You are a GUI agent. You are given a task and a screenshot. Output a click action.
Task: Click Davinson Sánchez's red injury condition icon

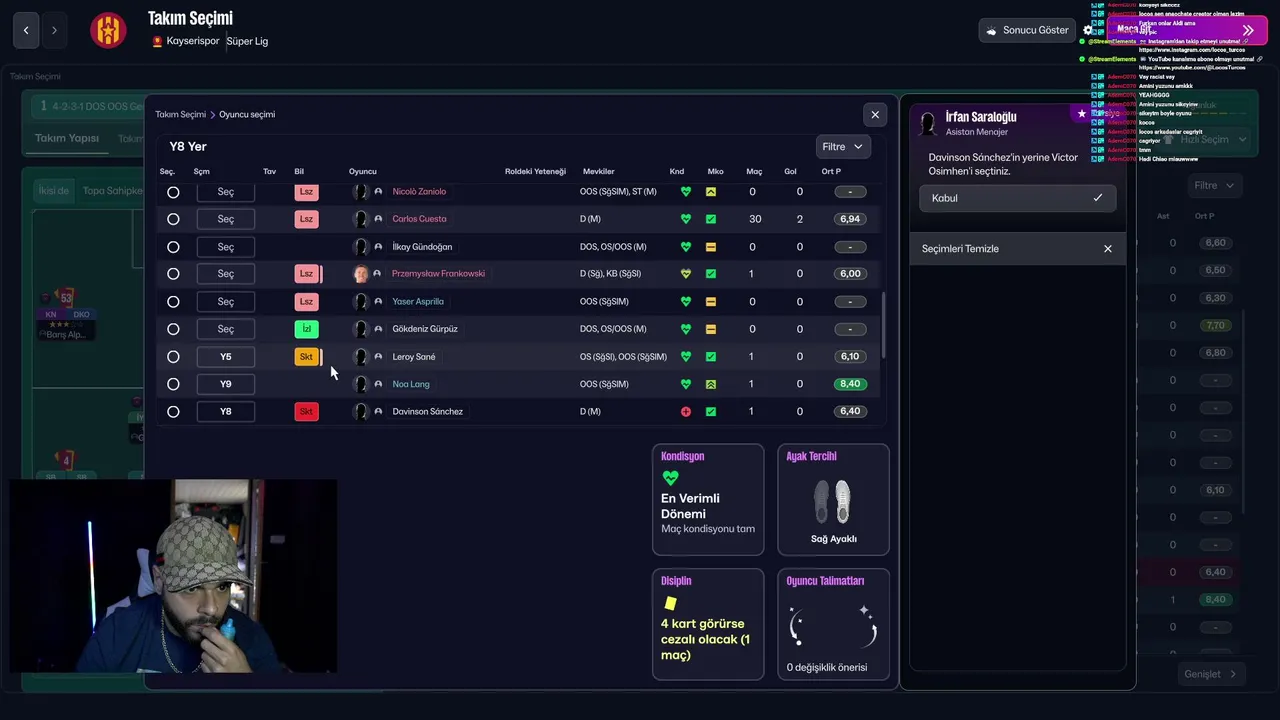click(x=686, y=412)
